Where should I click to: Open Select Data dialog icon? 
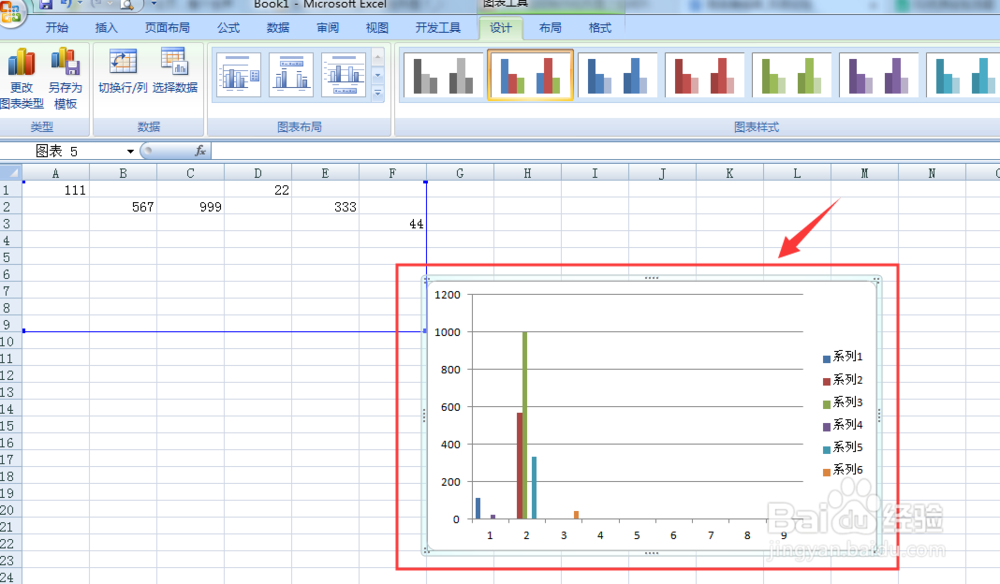(x=174, y=62)
